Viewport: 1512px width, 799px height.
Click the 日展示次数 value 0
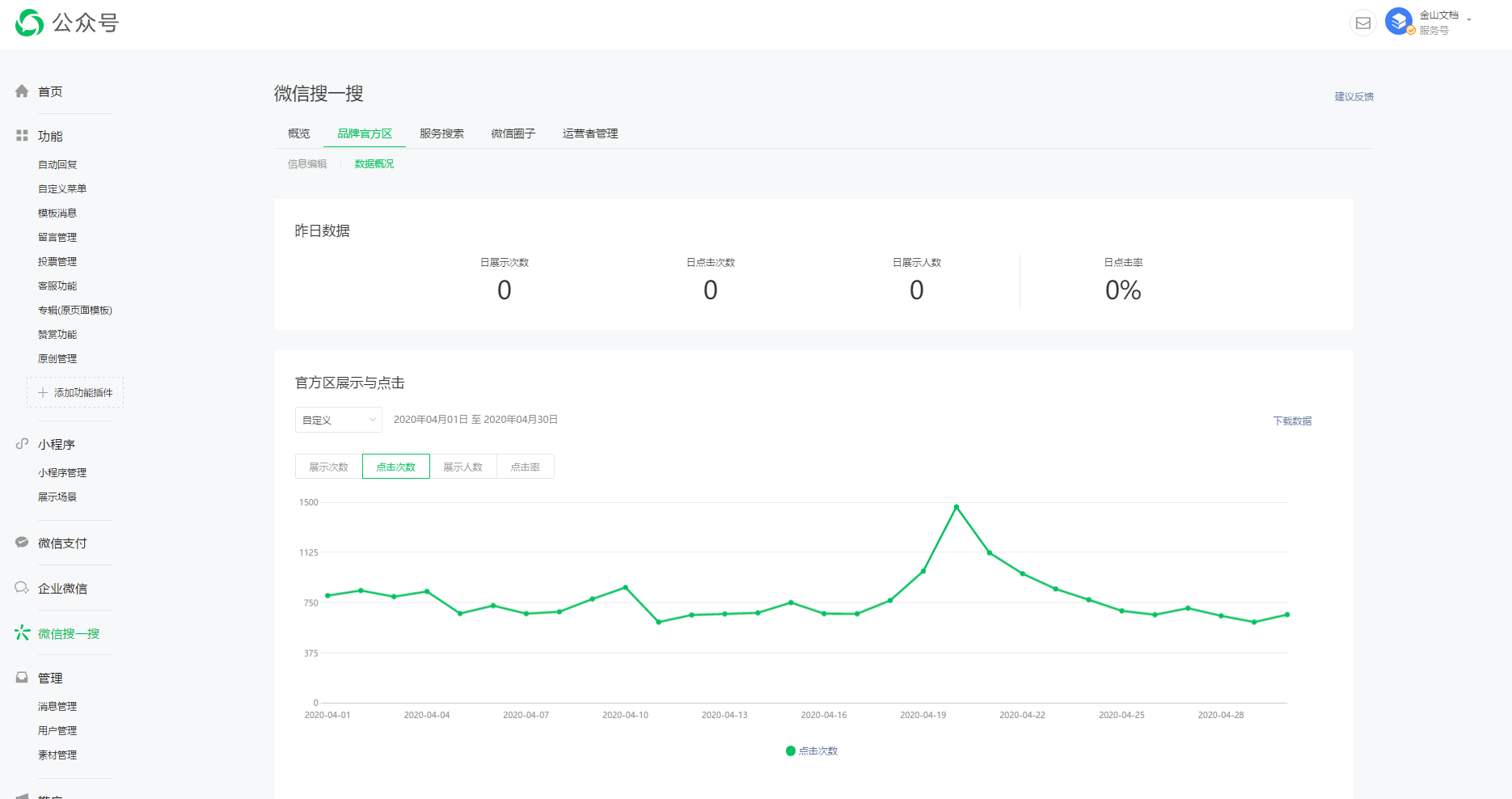(505, 290)
